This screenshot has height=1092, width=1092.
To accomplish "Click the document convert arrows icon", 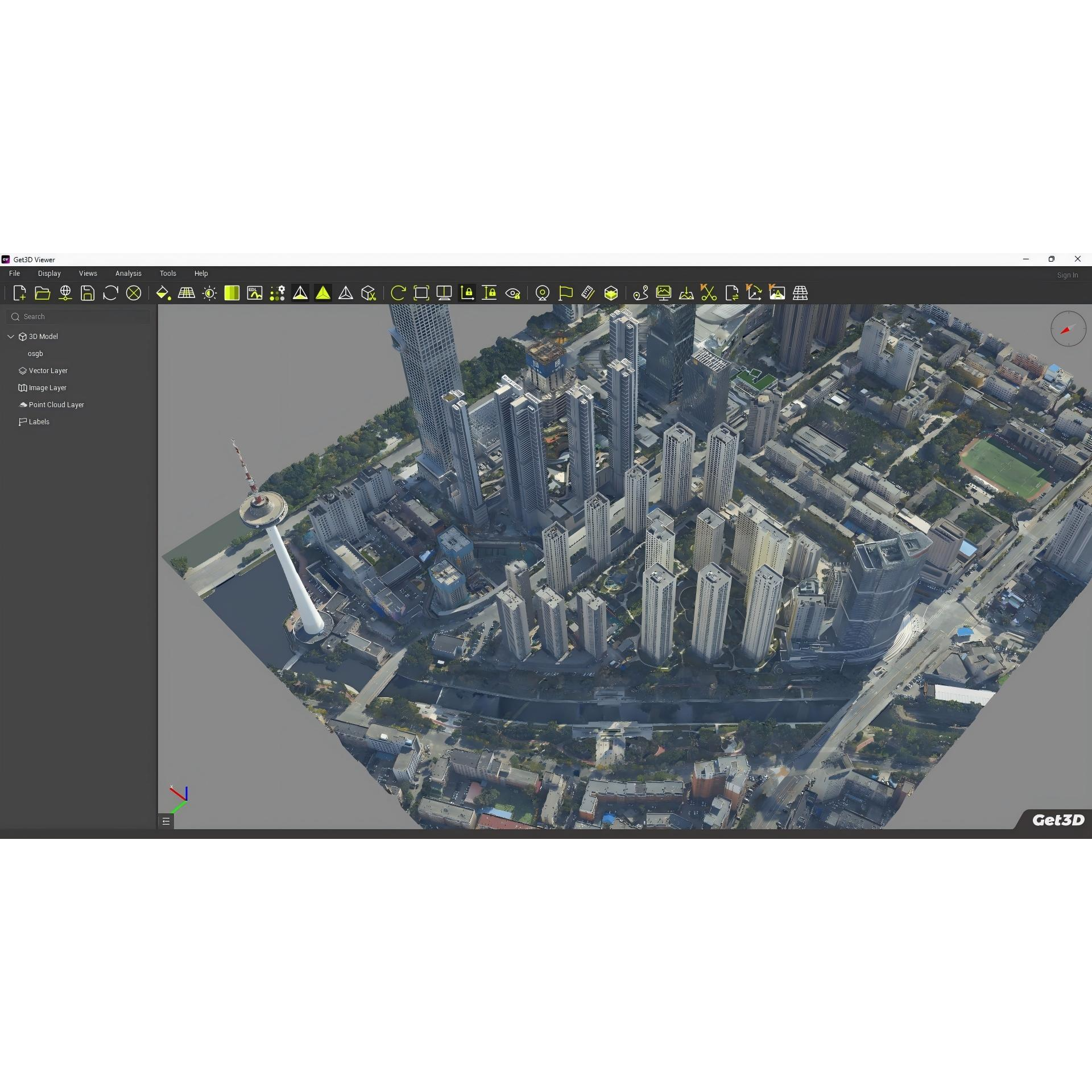I will coord(732,293).
